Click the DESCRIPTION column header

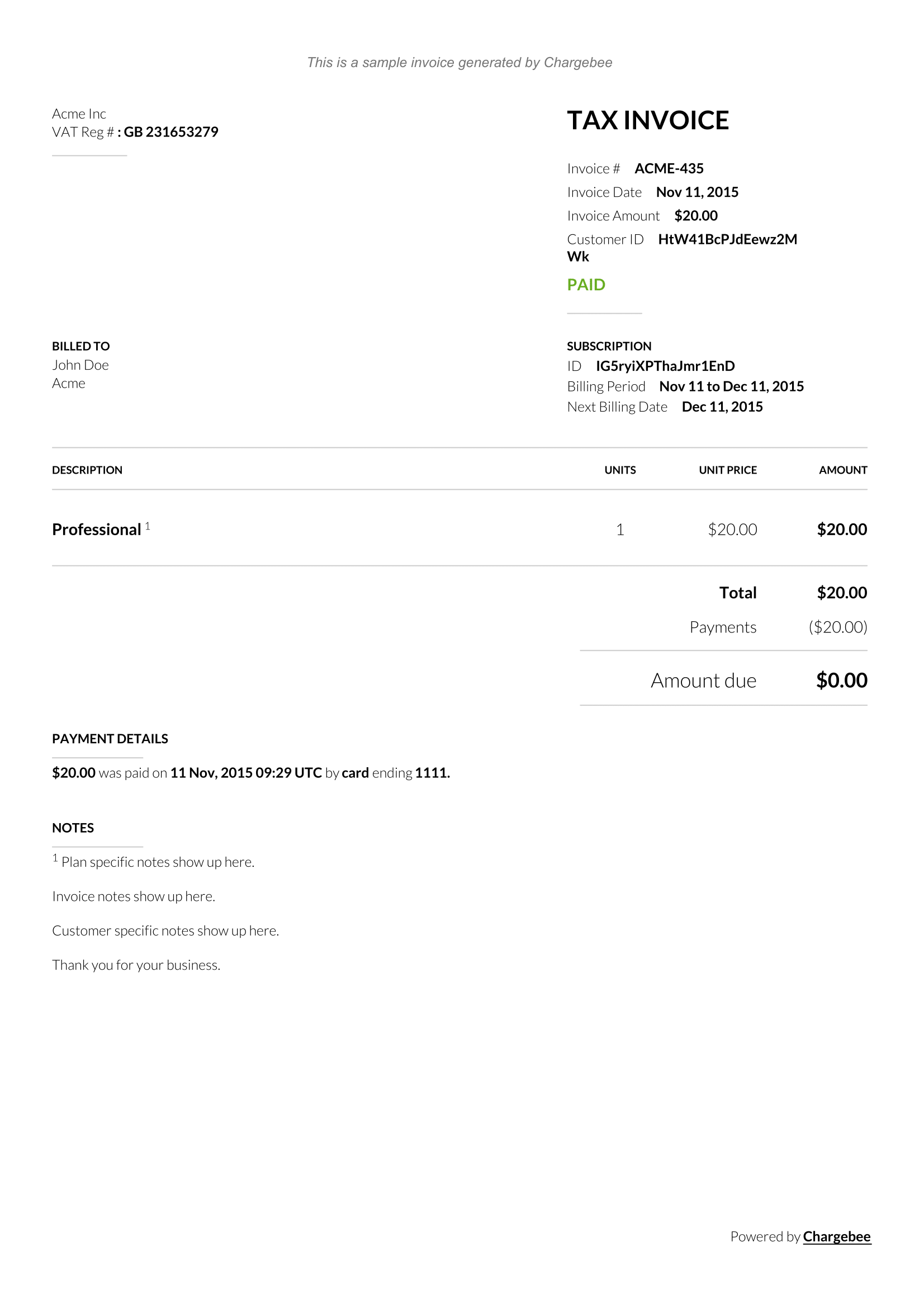point(87,470)
